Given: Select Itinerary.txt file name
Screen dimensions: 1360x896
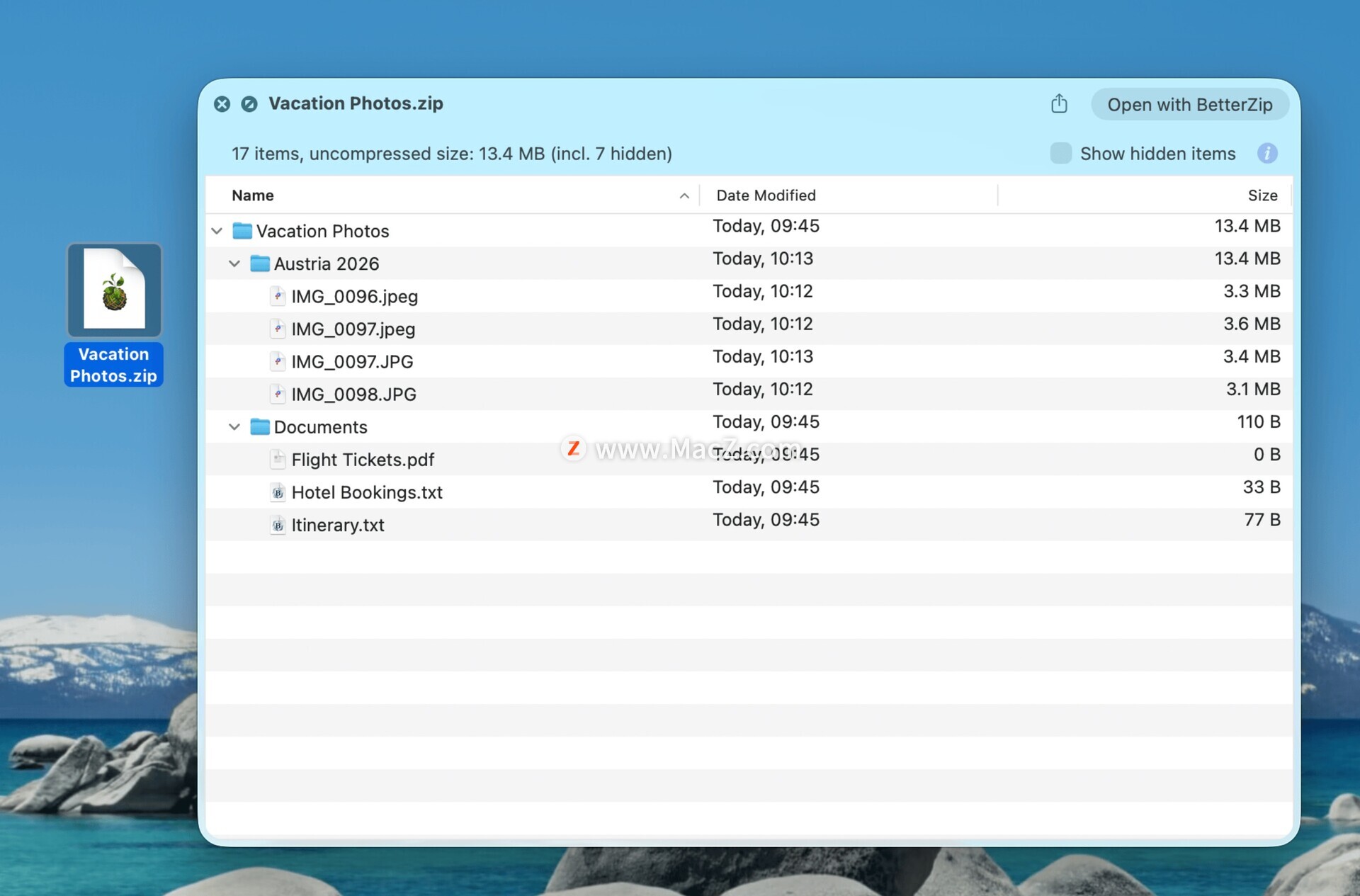Looking at the screenshot, I should [x=338, y=525].
